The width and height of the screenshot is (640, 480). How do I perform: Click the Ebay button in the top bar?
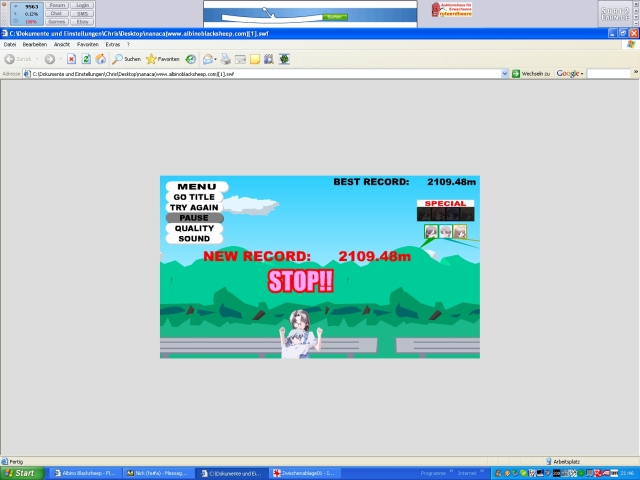tap(82, 22)
